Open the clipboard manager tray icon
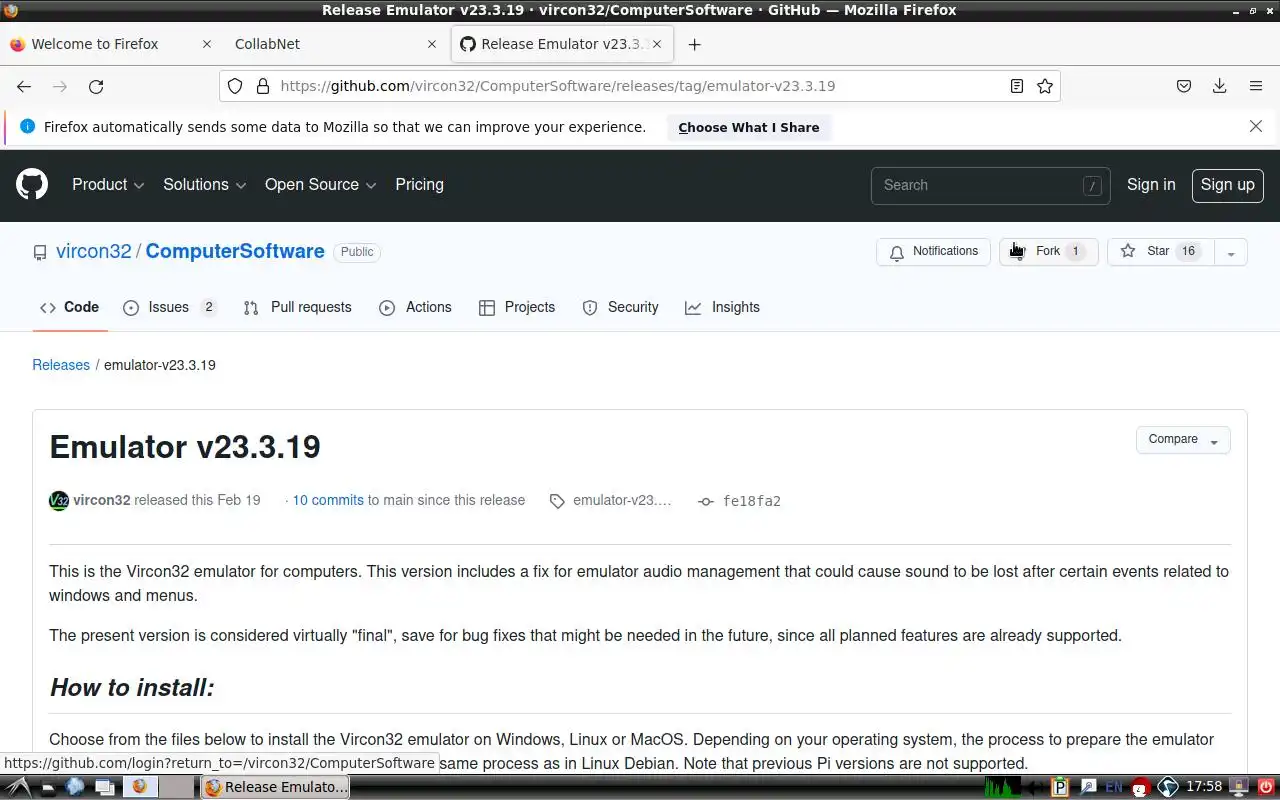Screen dimensions: 1280x800 (x=1061, y=787)
